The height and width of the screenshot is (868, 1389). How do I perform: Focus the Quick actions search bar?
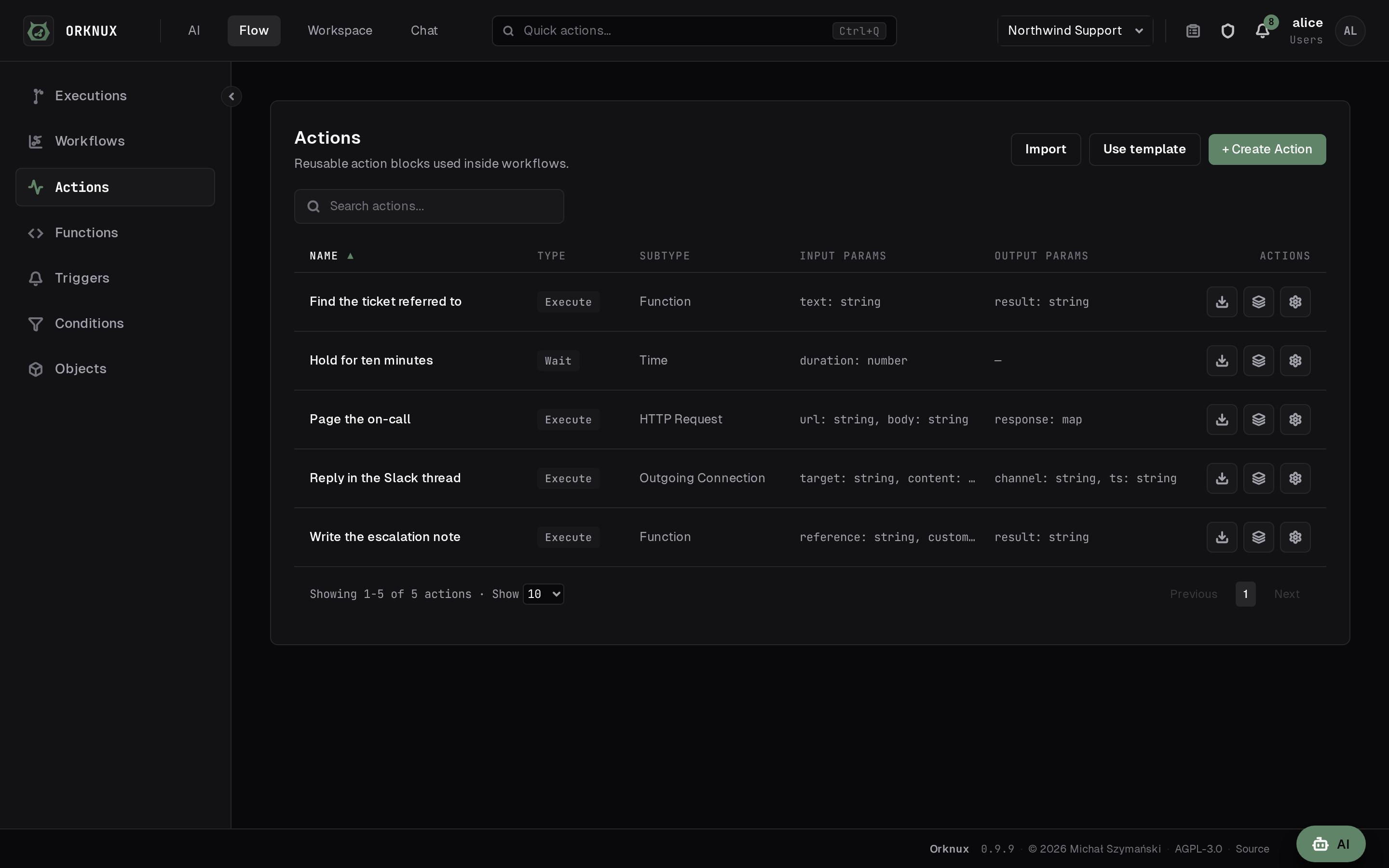tap(694, 31)
